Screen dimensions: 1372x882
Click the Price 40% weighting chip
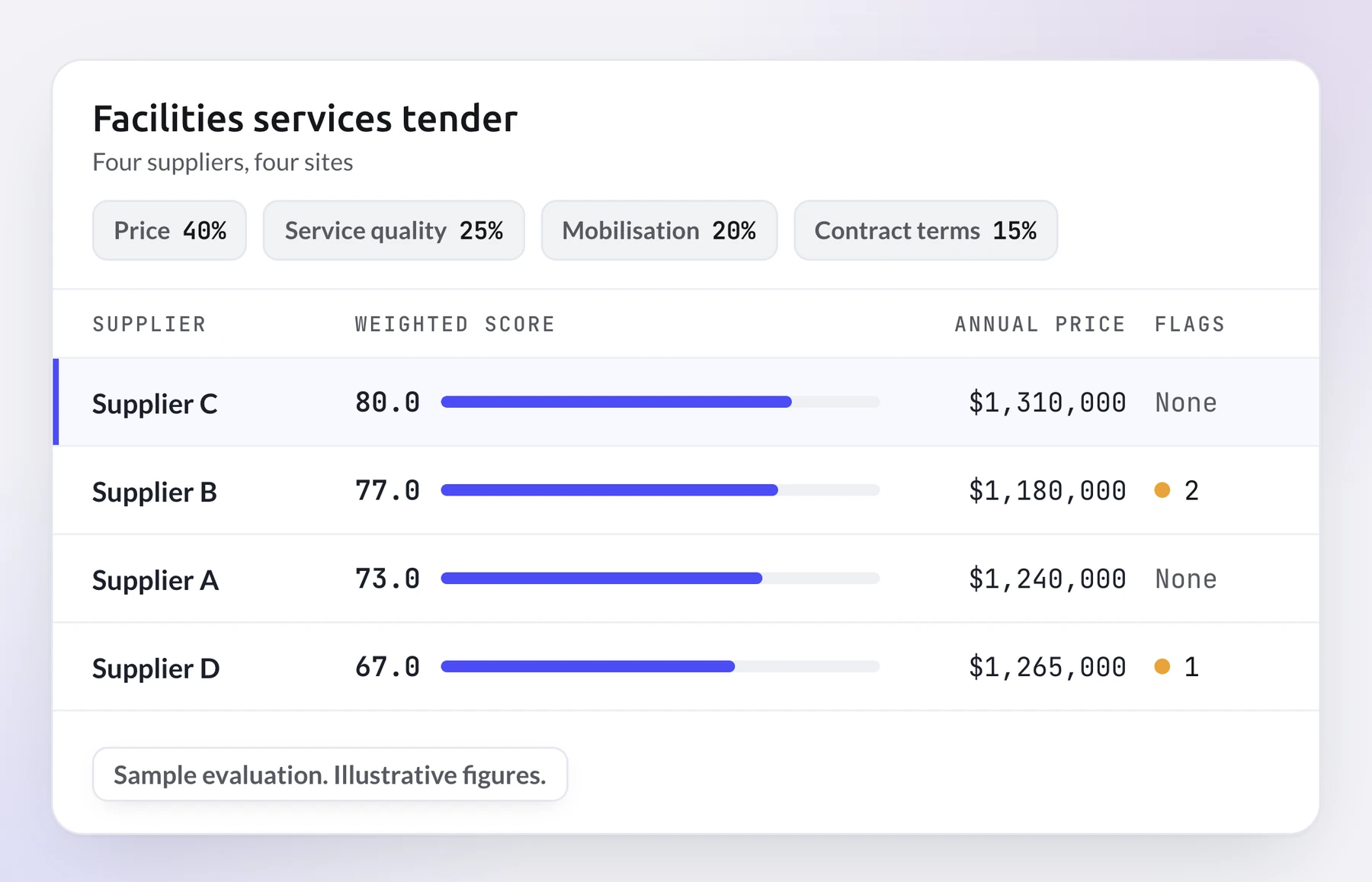click(x=169, y=230)
